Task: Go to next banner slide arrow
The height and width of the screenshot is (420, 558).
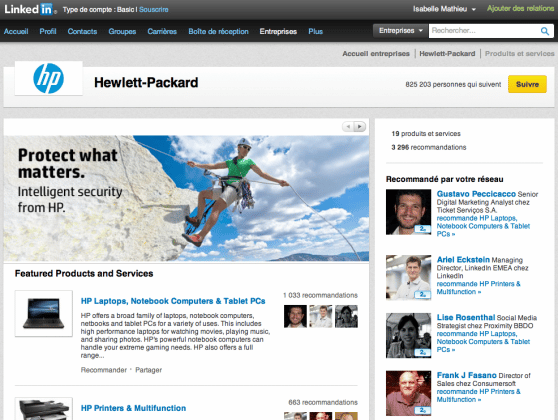Action: pos(360,126)
